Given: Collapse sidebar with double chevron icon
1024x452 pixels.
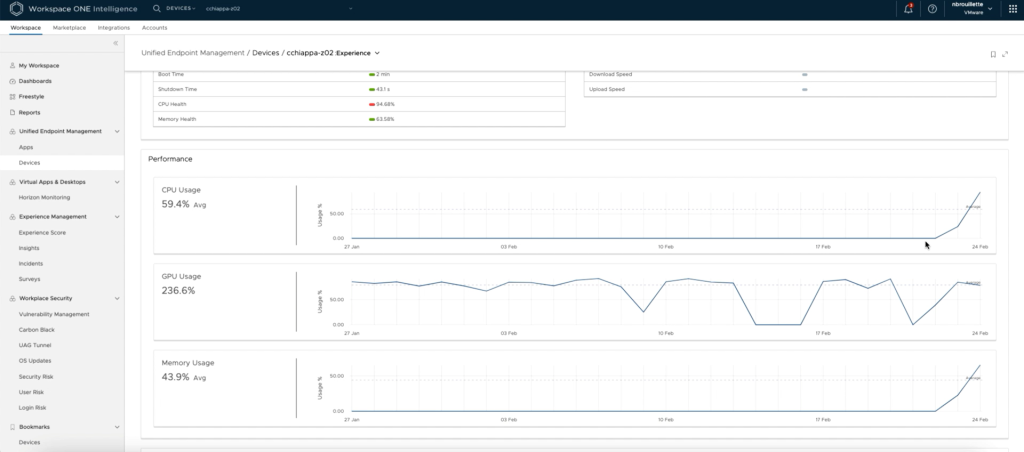Looking at the screenshot, I should point(115,44).
